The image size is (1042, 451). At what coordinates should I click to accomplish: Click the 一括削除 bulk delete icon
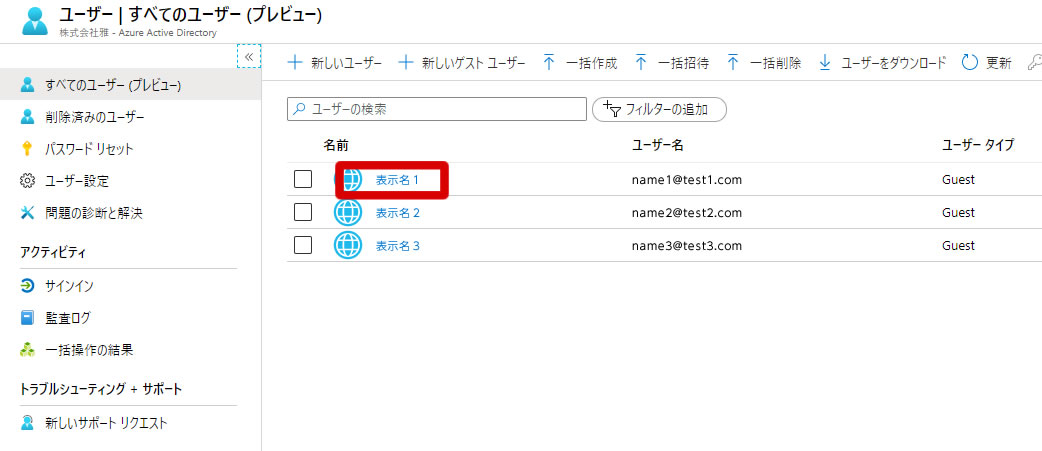click(x=733, y=63)
